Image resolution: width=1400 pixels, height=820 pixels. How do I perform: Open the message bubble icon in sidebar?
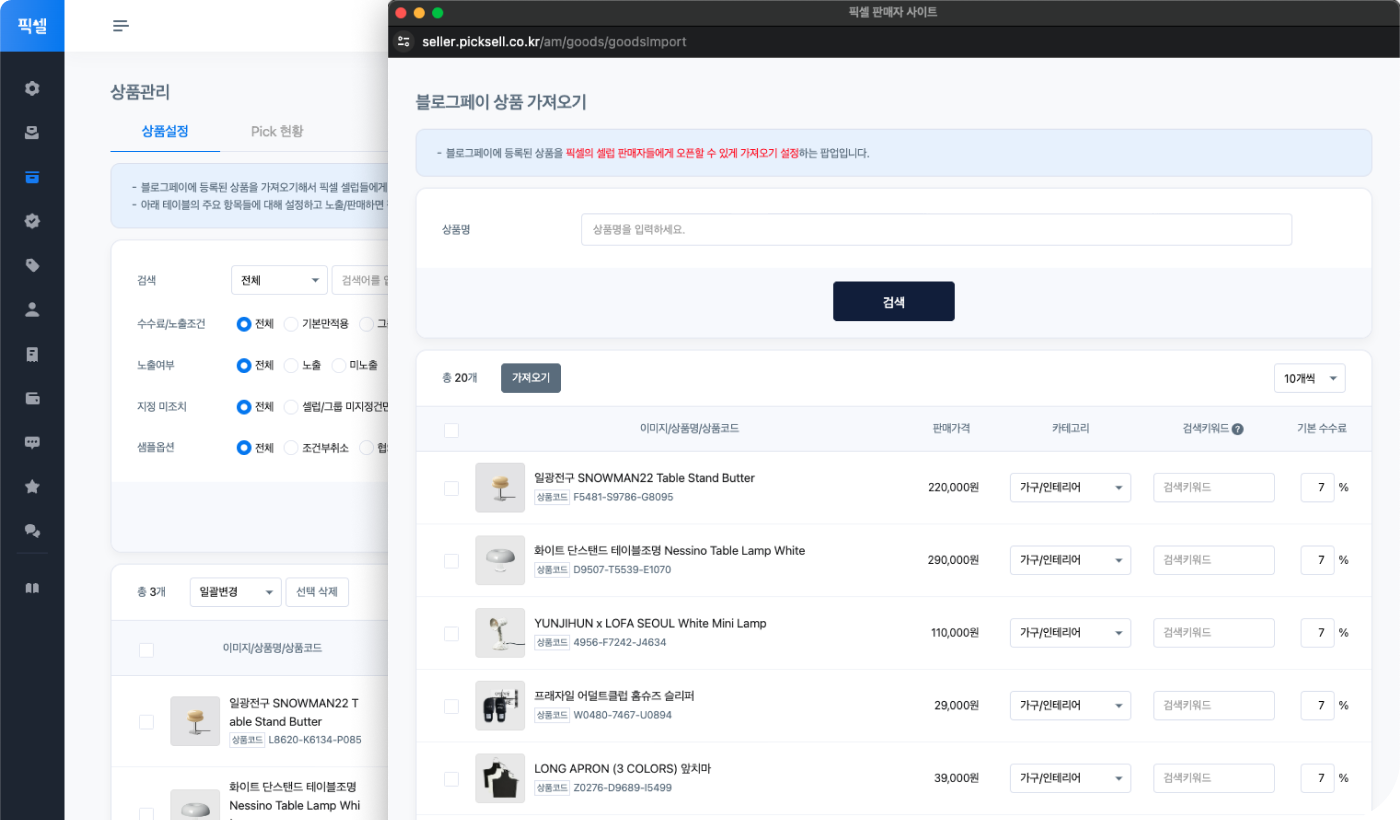pos(32,442)
